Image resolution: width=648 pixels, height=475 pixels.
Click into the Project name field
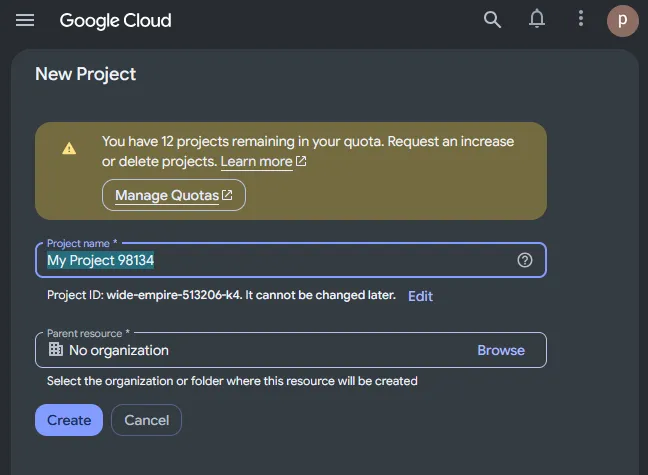tap(291, 260)
